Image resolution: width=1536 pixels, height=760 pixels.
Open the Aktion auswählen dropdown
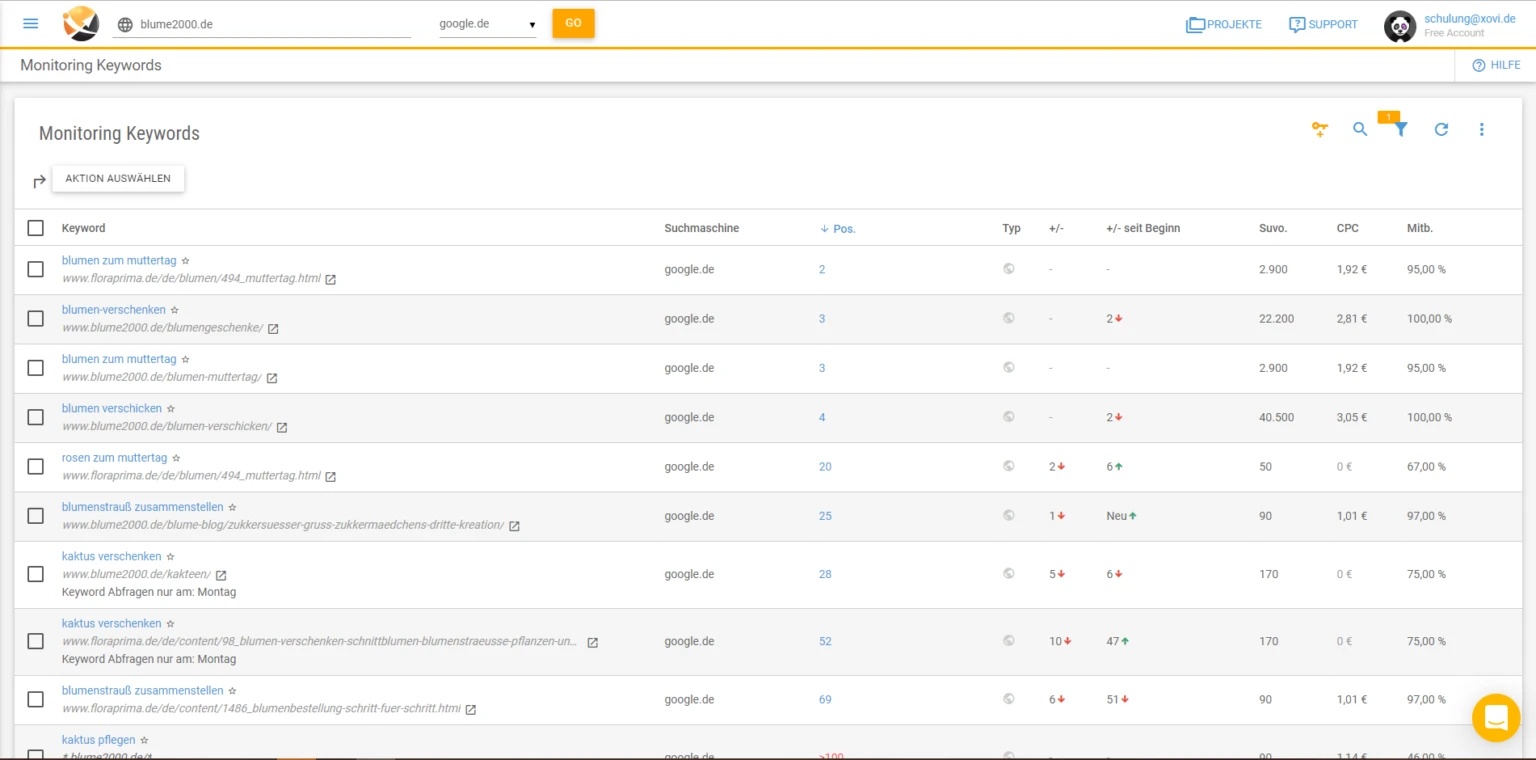click(118, 179)
